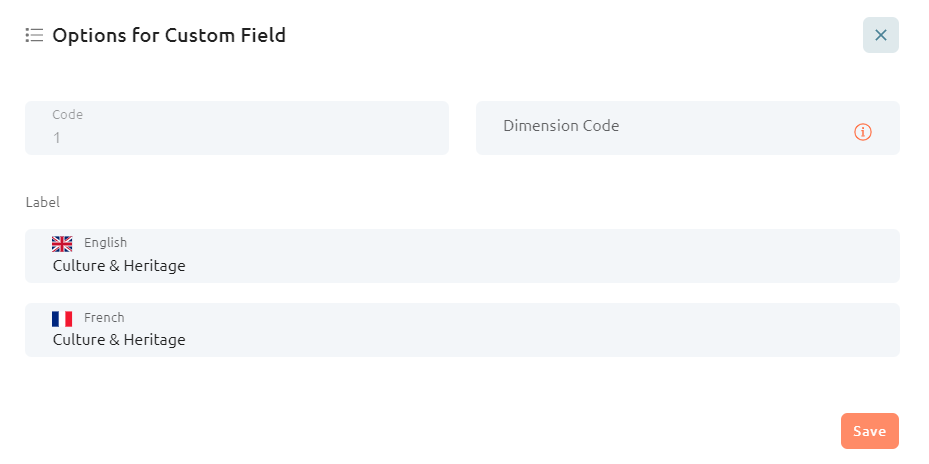
Task: Click the value "1" in the Code field
Action: [57, 138]
